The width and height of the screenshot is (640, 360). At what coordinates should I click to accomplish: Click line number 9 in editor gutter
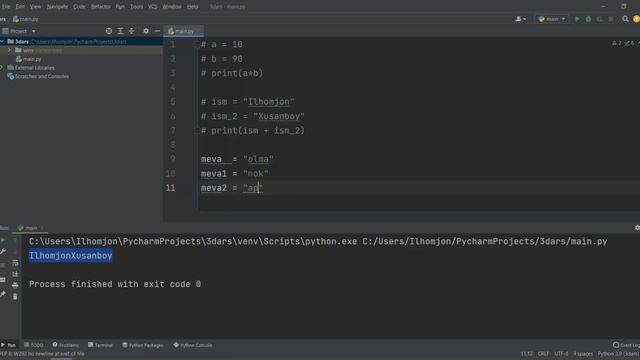click(173, 159)
